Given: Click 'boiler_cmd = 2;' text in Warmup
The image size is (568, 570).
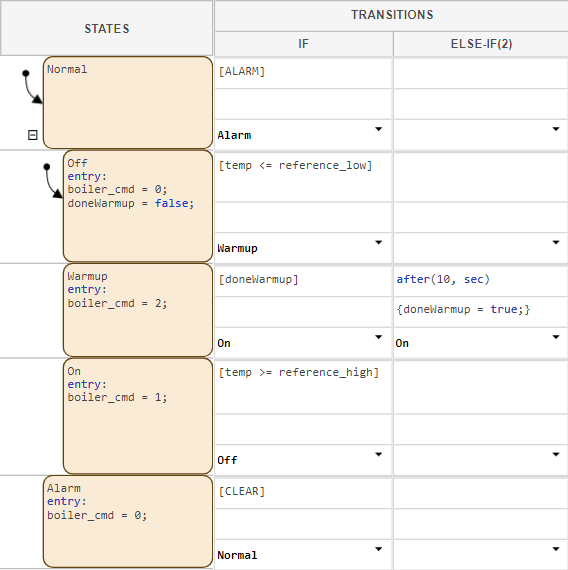Looking at the screenshot, I should (x=117, y=303).
